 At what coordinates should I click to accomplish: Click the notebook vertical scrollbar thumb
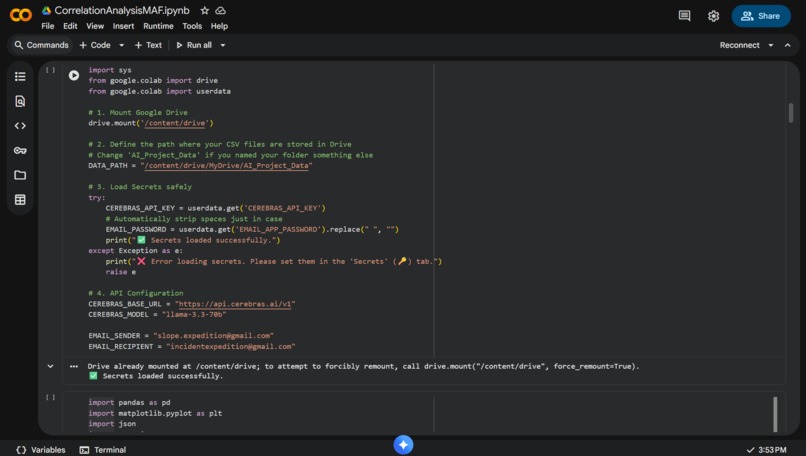coord(791,113)
